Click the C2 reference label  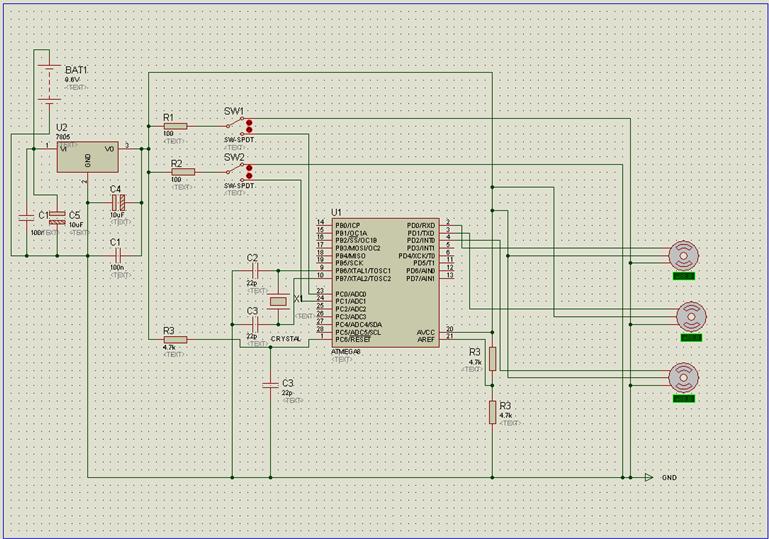(x=252, y=258)
